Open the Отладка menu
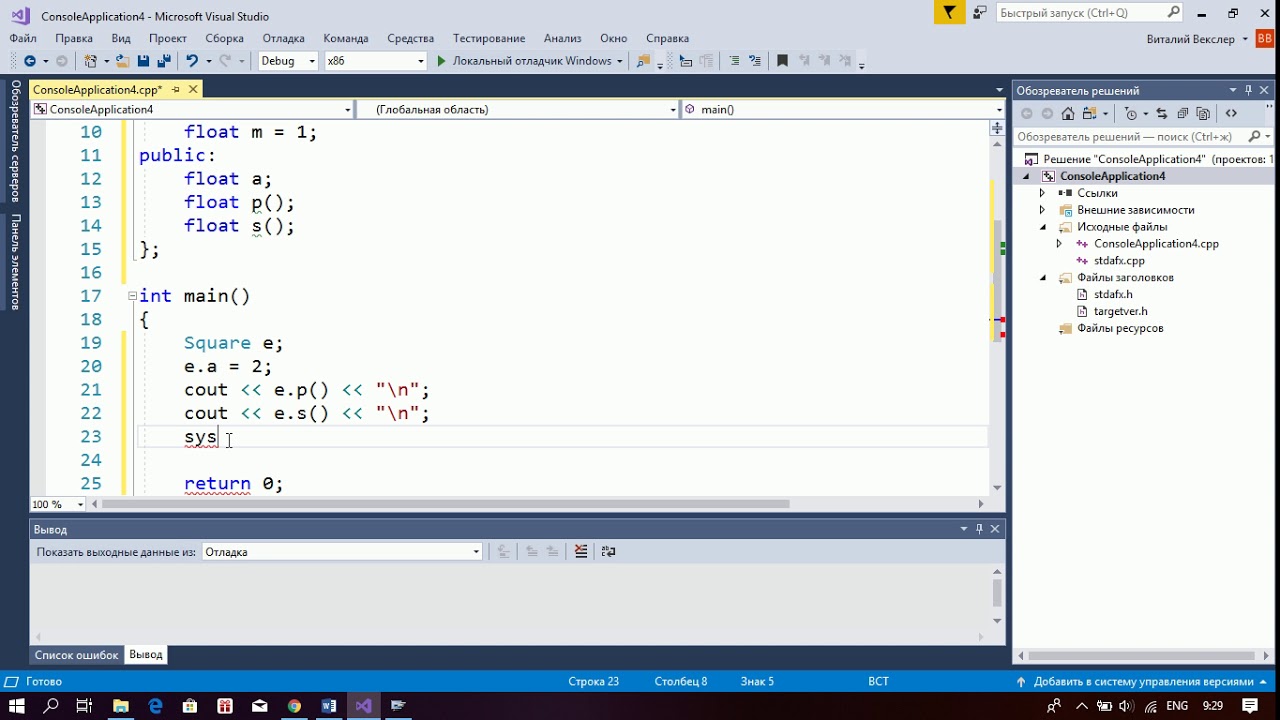The height and width of the screenshot is (720, 1280). (284, 38)
